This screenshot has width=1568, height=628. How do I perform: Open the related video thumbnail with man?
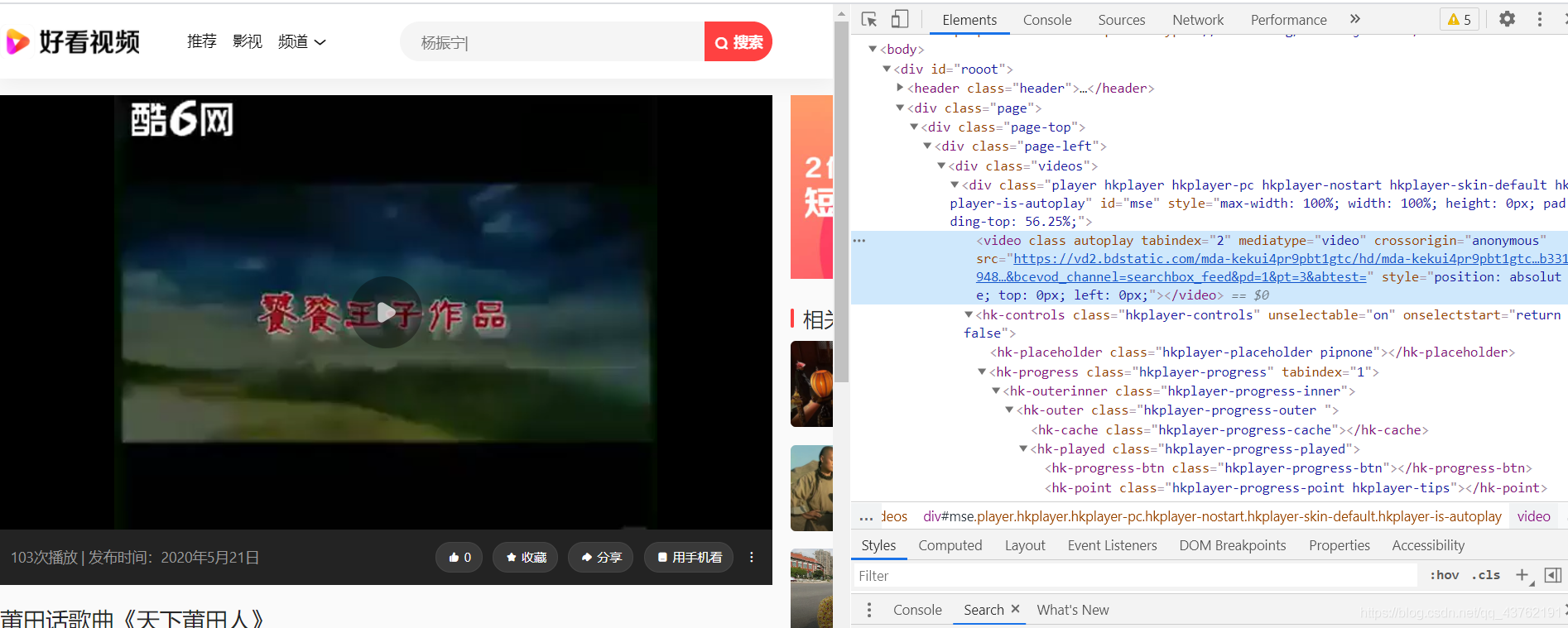click(811, 488)
